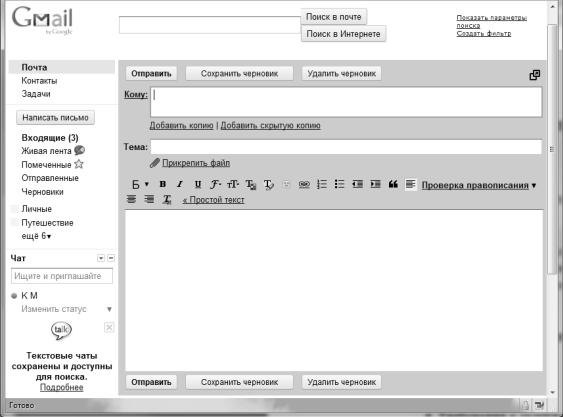The height and width of the screenshot is (417, 563).
Task: Toggle italic formatting
Action: point(180,184)
